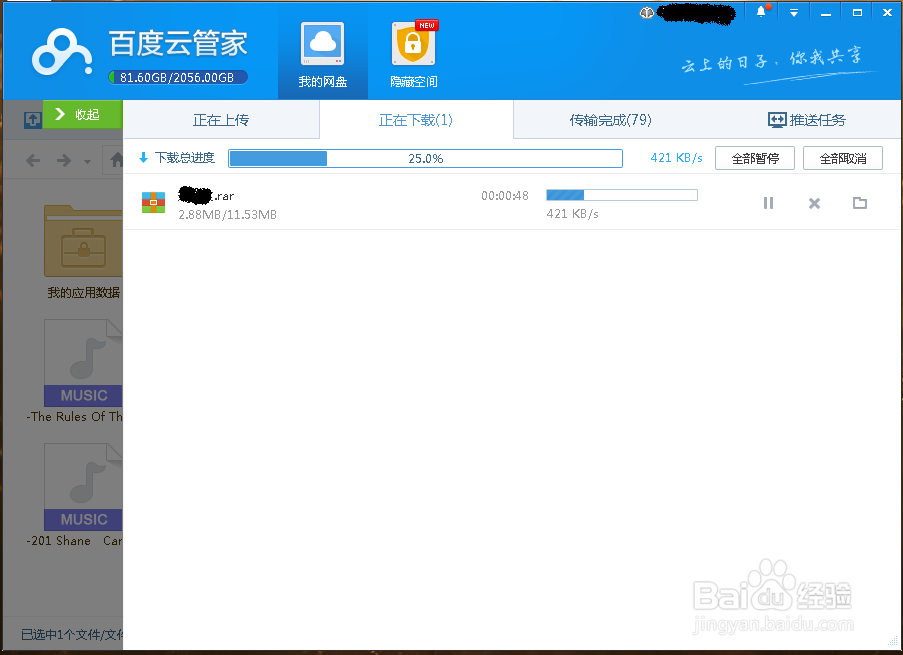
Task: Click the 全部取消 button
Action: coord(843,158)
